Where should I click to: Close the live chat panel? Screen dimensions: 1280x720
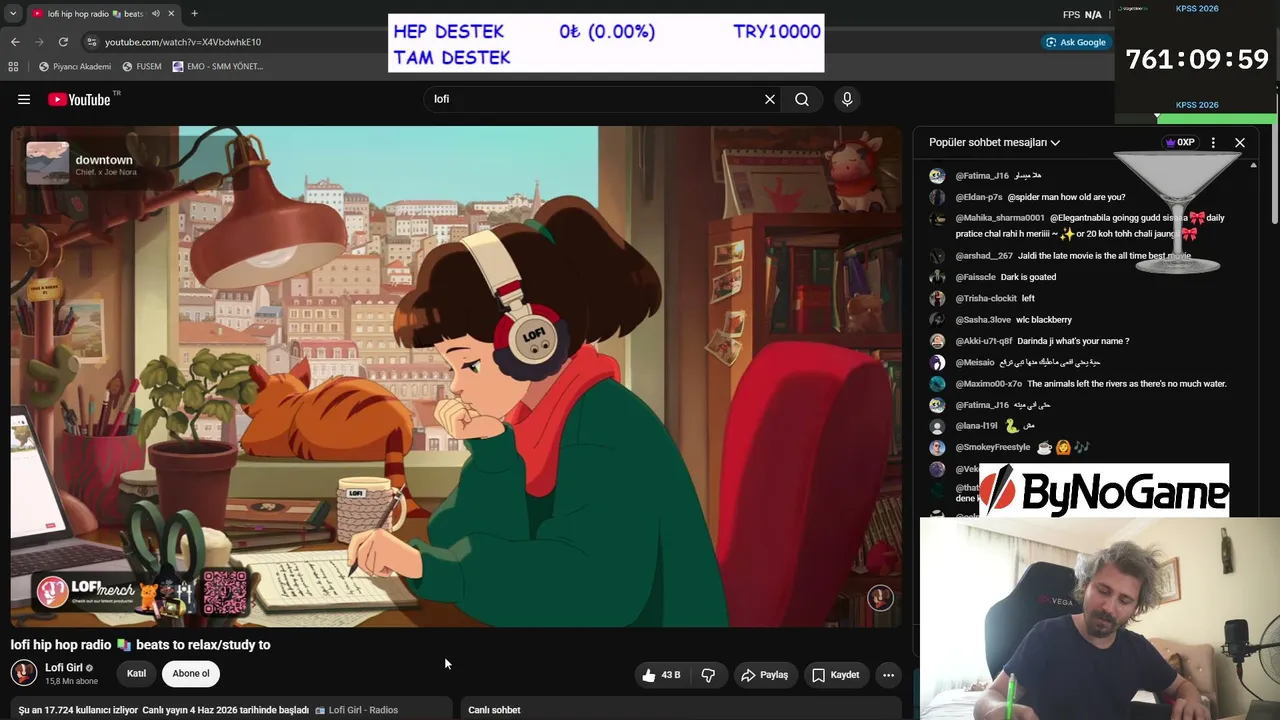click(1240, 142)
